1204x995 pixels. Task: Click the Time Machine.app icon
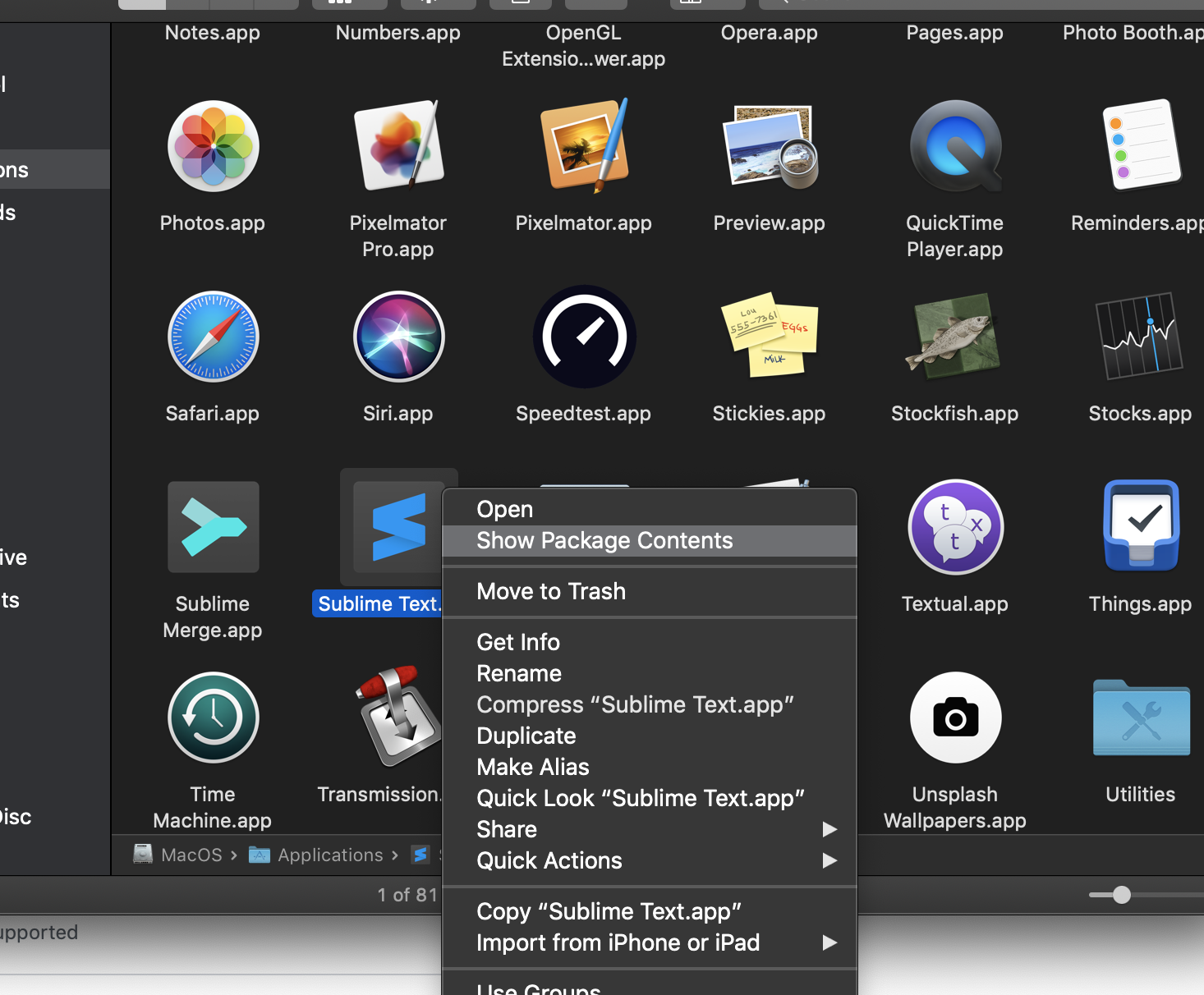pyautogui.click(x=214, y=718)
